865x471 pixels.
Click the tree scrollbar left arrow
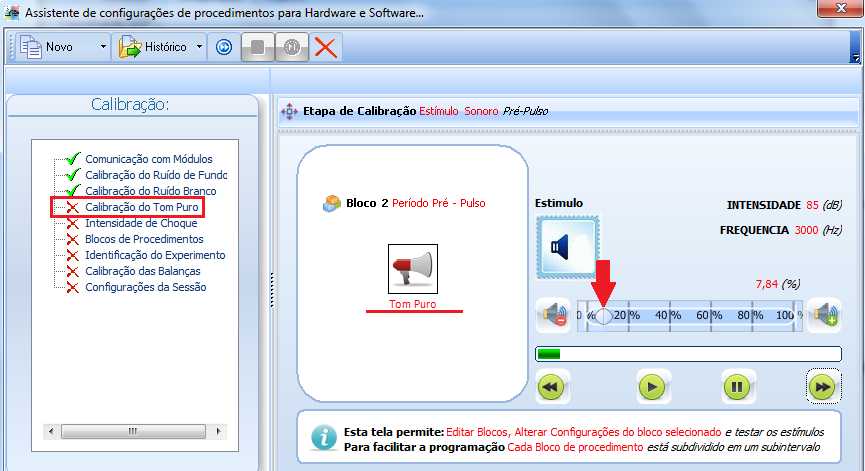point(51,431)
